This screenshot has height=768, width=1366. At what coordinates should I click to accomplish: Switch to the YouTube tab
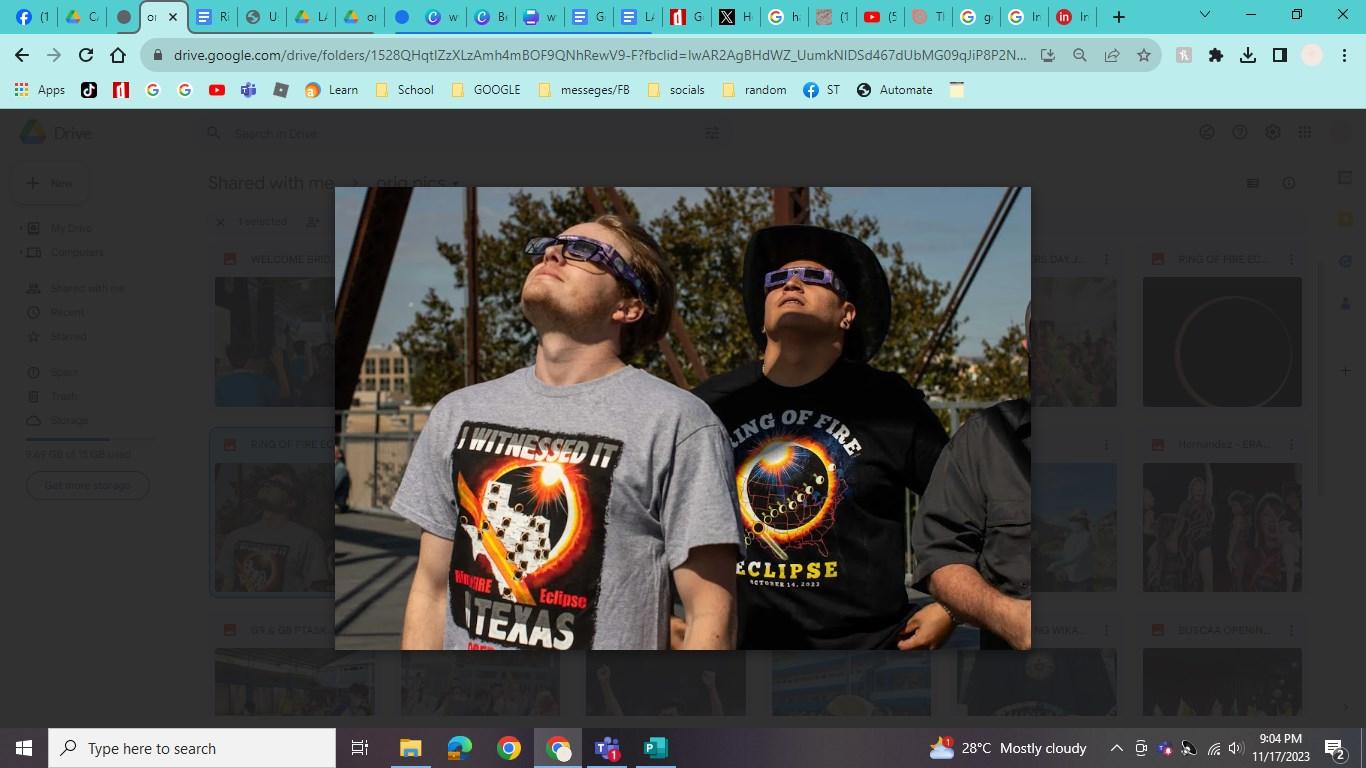coord(882,17)
